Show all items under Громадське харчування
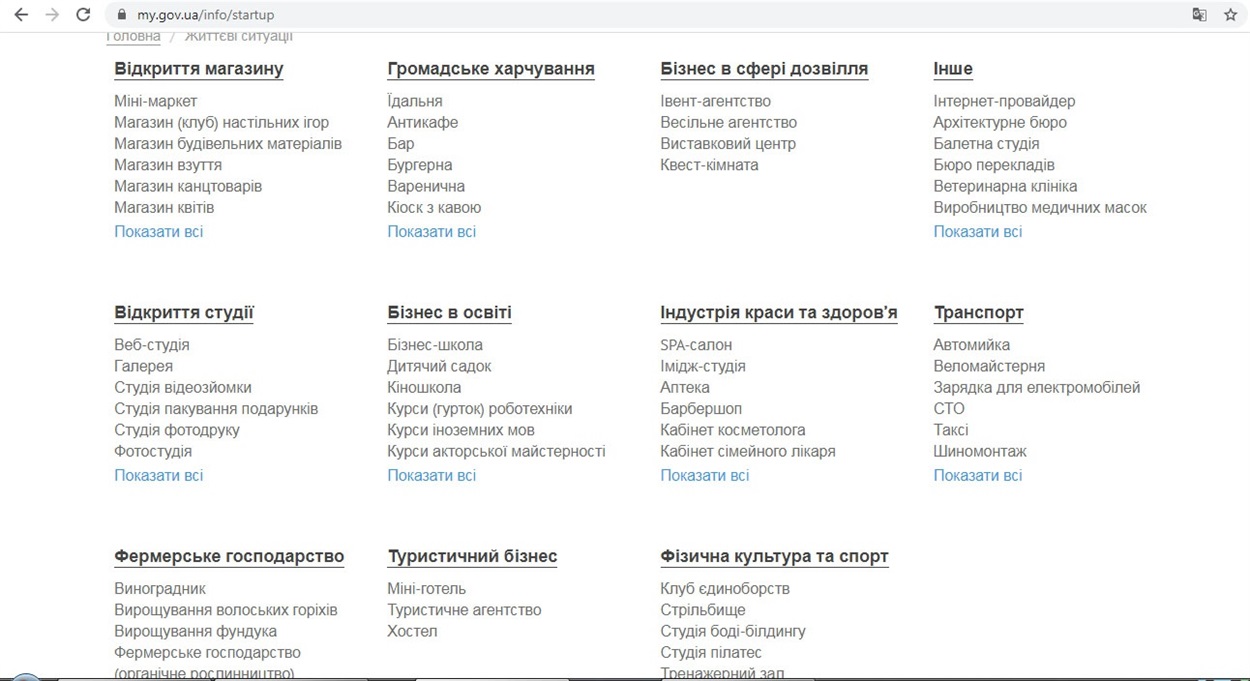The height and width of the screenshot is (681, 1250). (432, 231)
